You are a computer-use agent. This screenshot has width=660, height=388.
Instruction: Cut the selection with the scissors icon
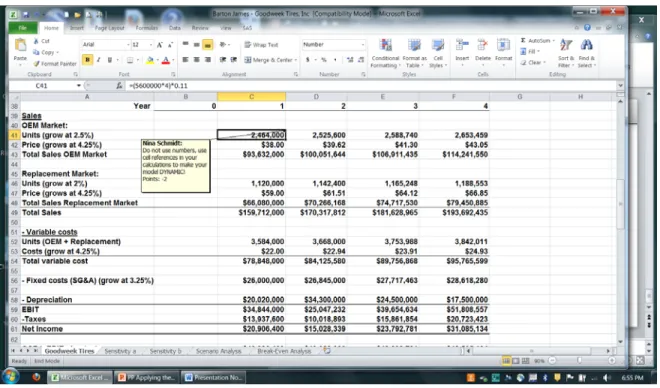coord(36,41)
